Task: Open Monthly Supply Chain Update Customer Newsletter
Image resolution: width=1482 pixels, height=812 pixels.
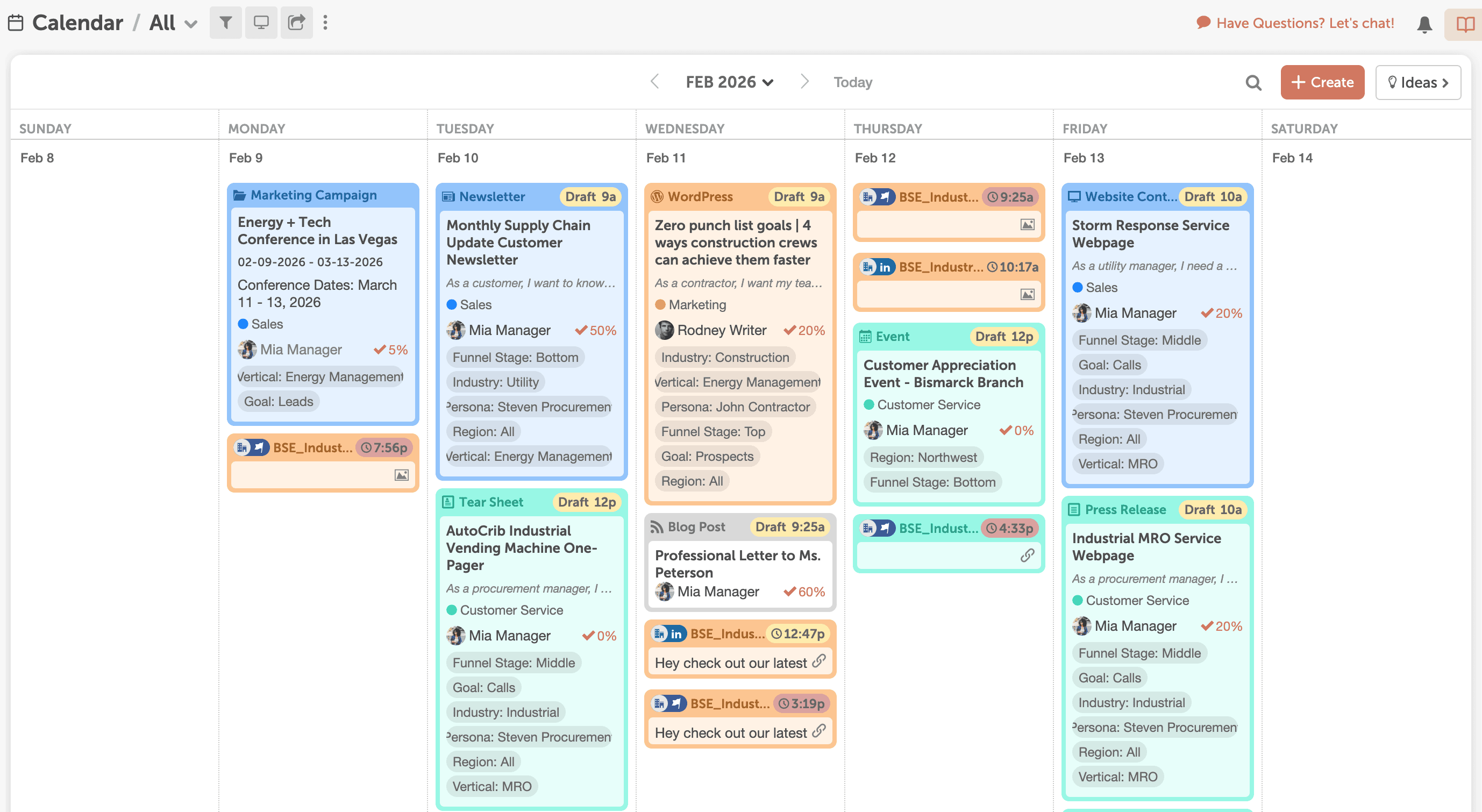Action: point(518,243)
